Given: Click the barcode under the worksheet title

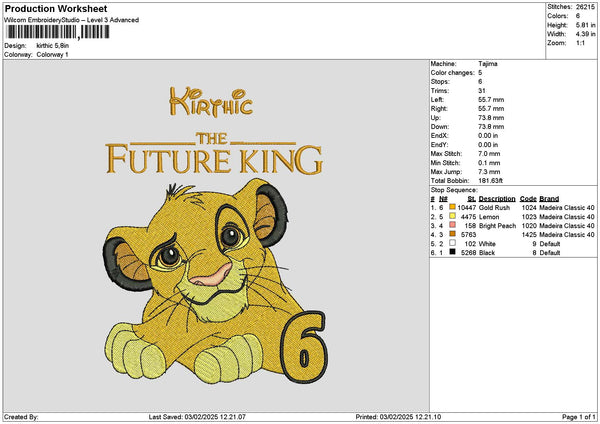Looking at the screenshot, I should (x=58, y=32).
